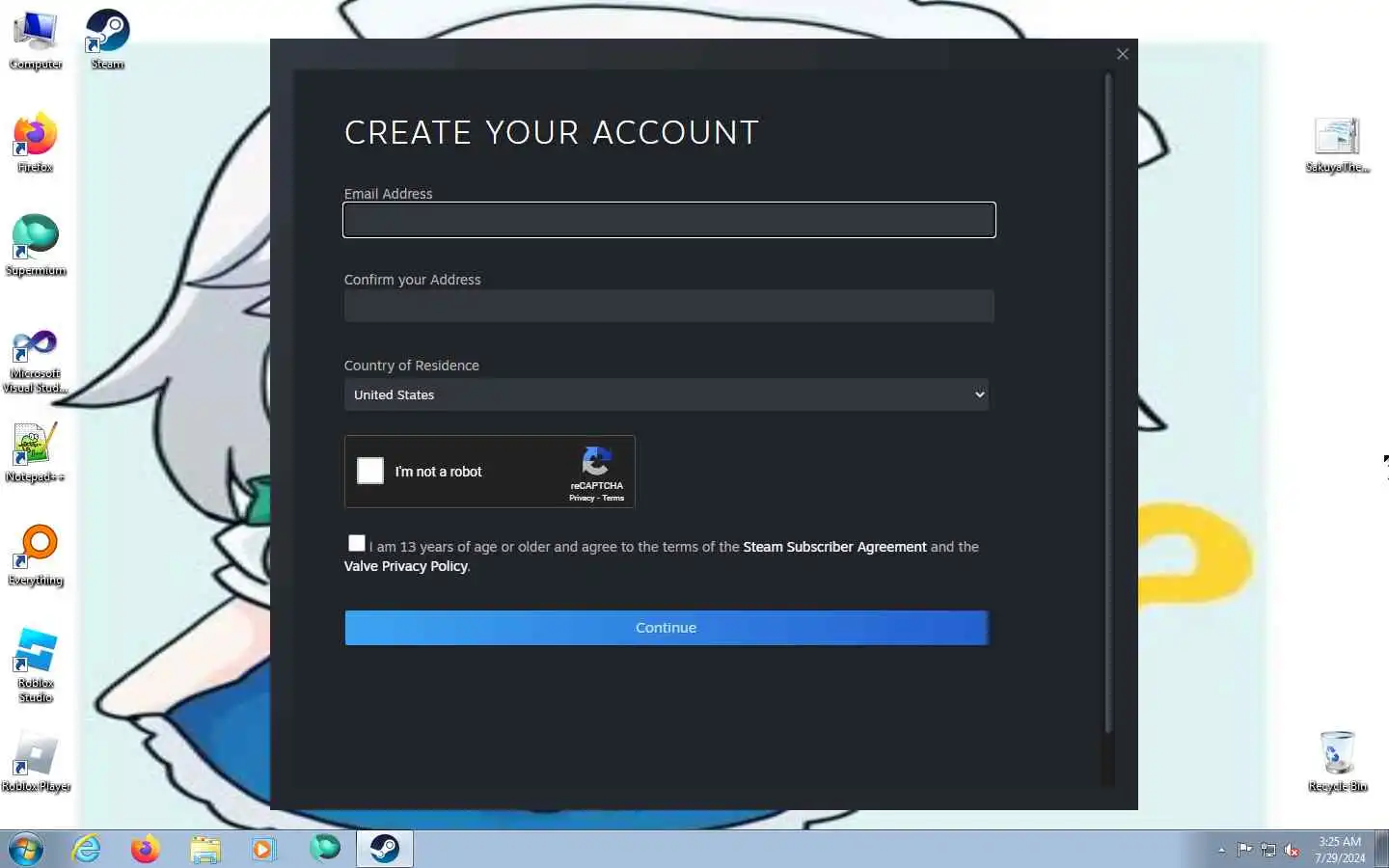Select the Everything search desktop icon
The height and width of the screenshot is (868, 1389).
coord(36,556)
